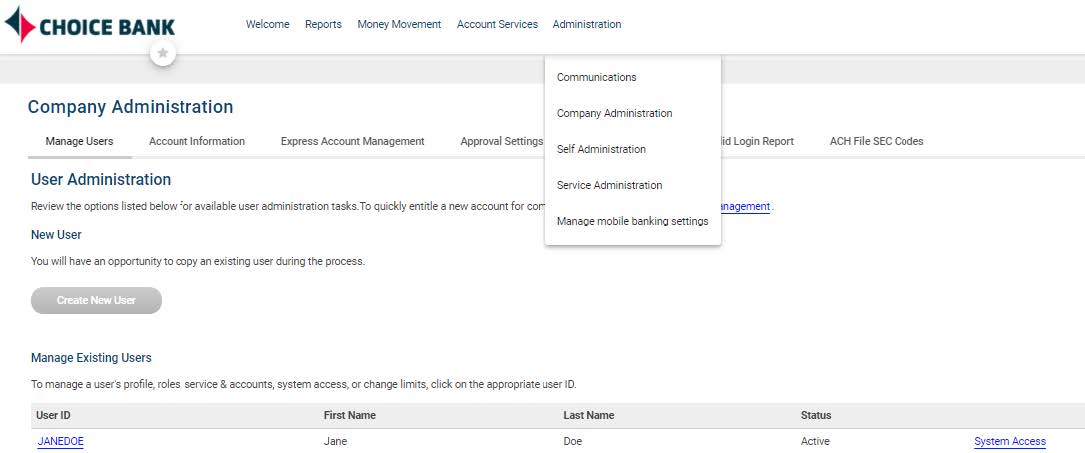The image size is (1085, 453).
Task: Open the Welcome menu
Action: [x=267, y=24]
